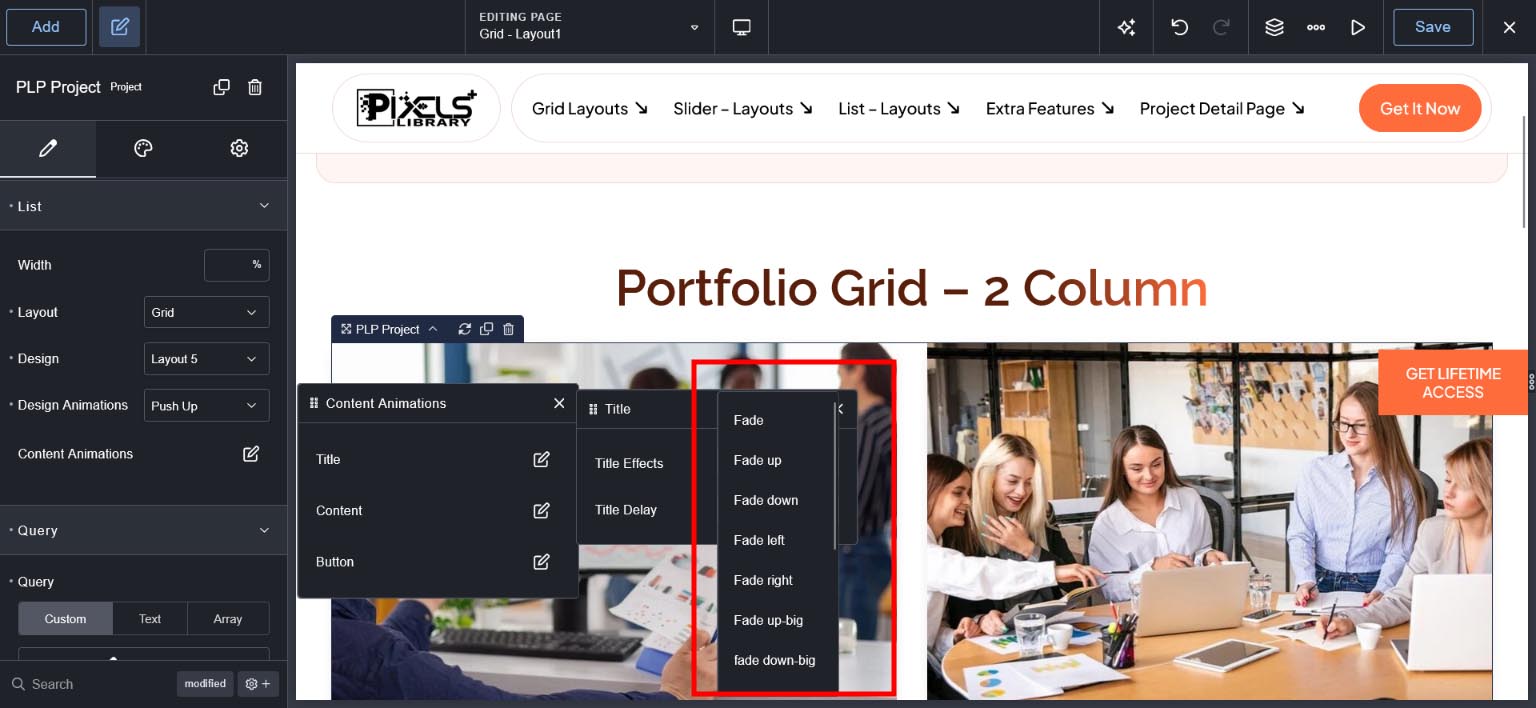Click the Get It Now button
This screenshot has width=1536, height=708.
pyautogui.click(x=1420, y=108)
